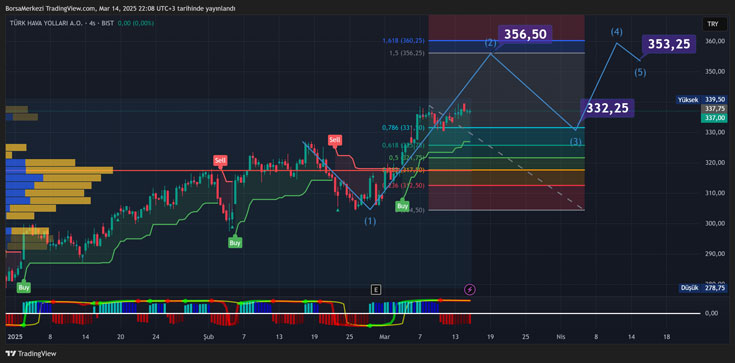
Task: Click the Buy signal label at chart's far left bottom
Action: tap(23, 287)
